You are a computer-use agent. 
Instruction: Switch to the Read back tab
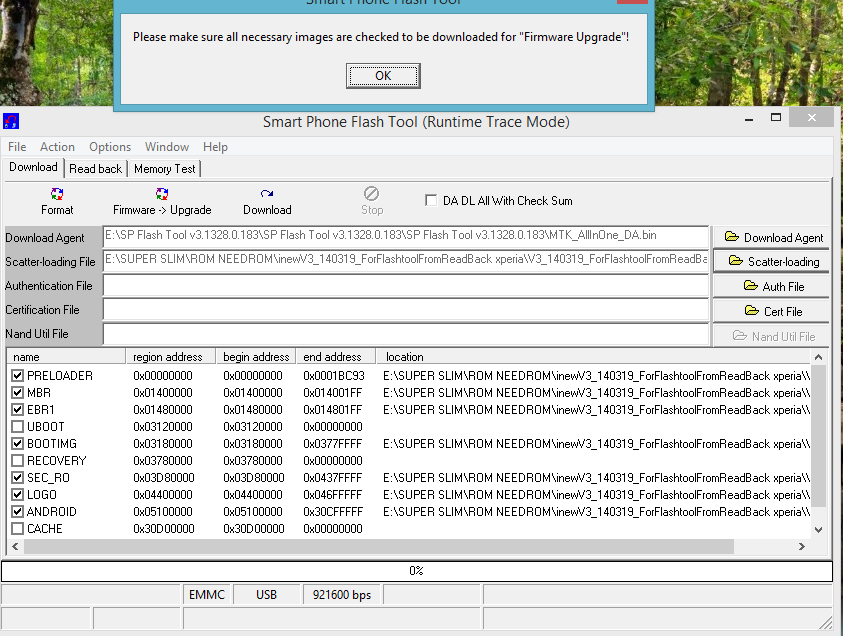tap(96, 169)
